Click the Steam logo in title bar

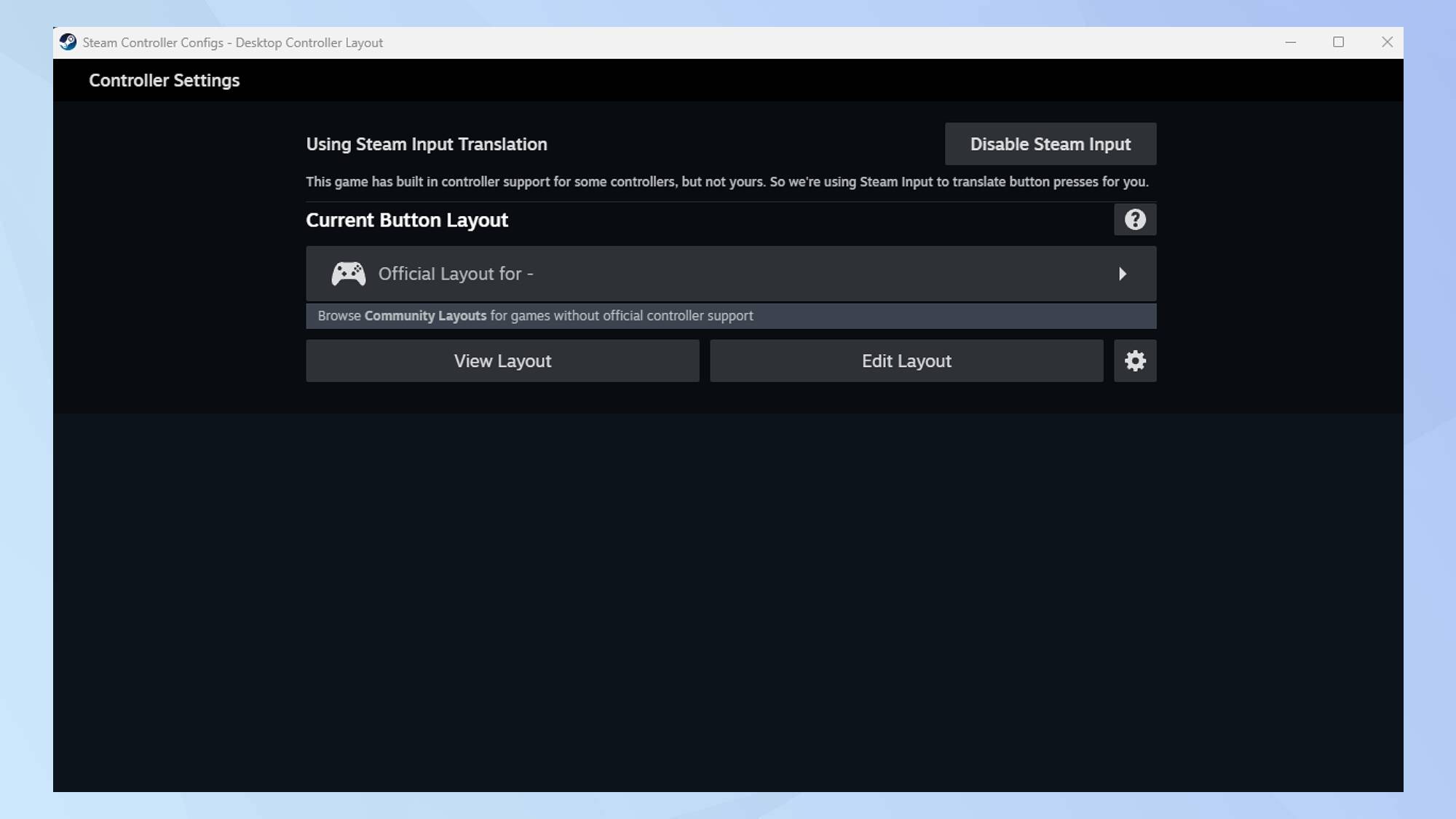(68, 42)
